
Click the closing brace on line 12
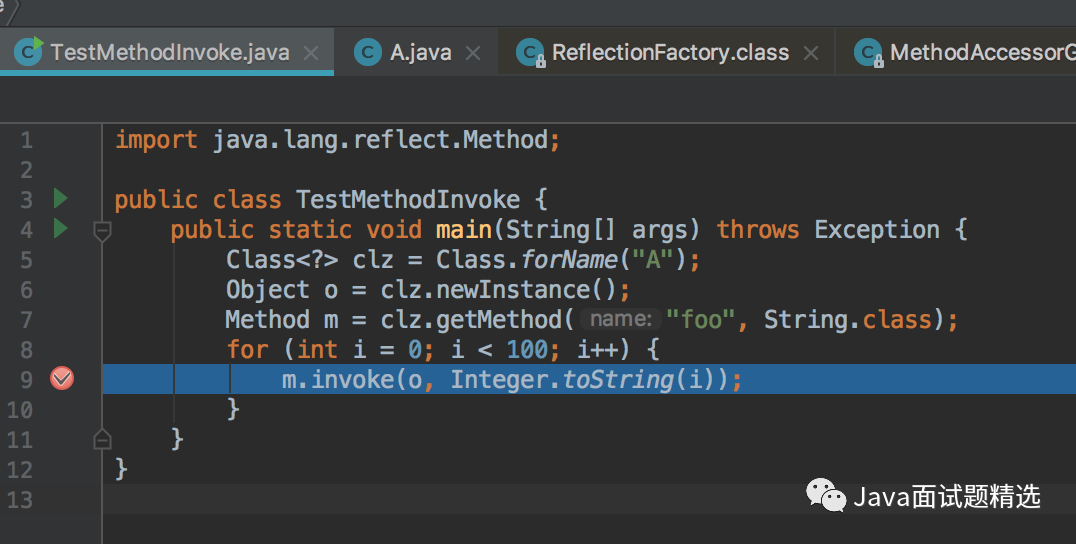tap(121, 469)
